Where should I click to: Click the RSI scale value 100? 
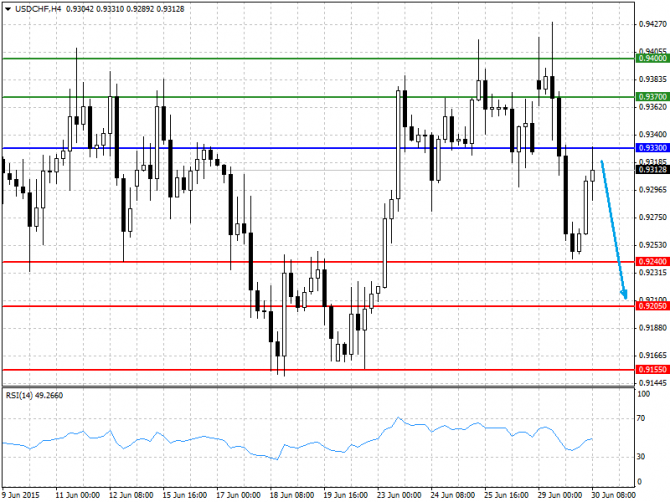(644, 394)
